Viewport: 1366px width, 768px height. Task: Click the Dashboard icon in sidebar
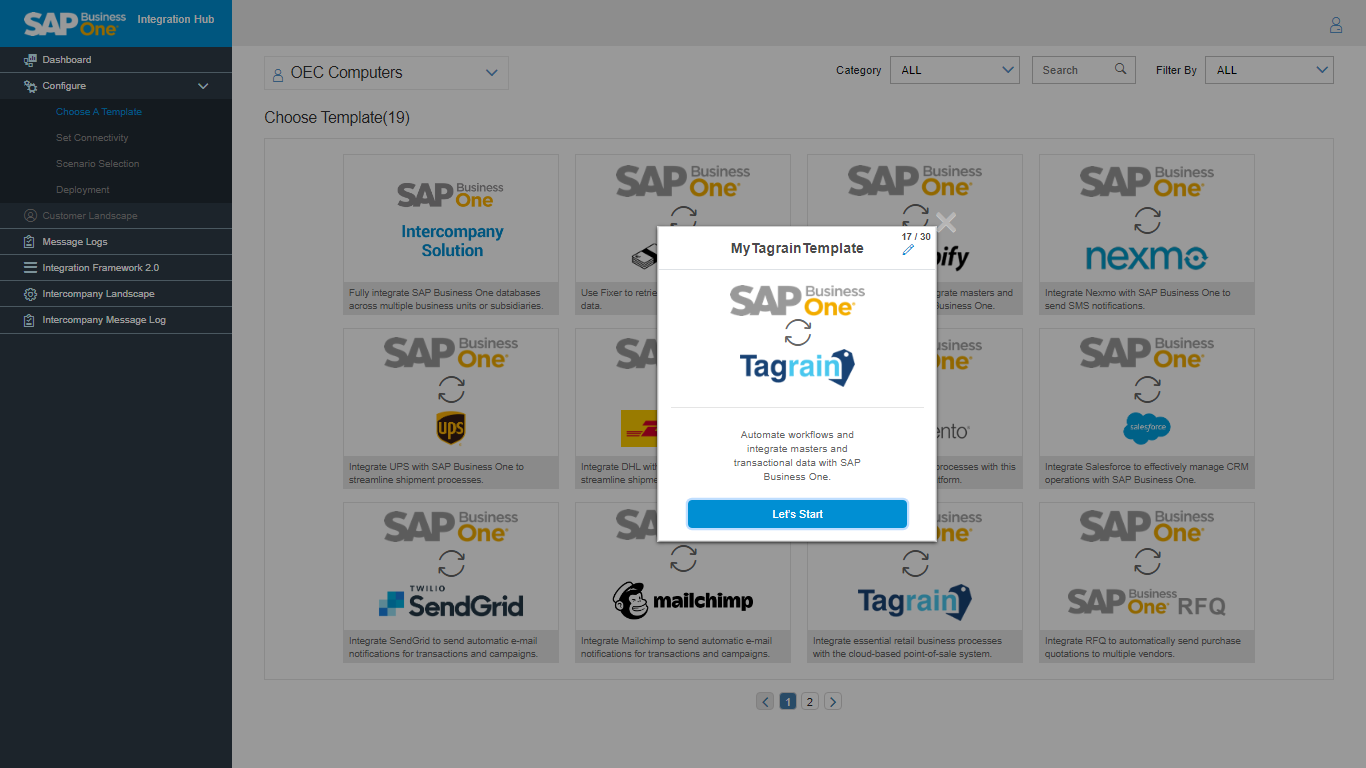pyautogui.click(x=30, y=60)
